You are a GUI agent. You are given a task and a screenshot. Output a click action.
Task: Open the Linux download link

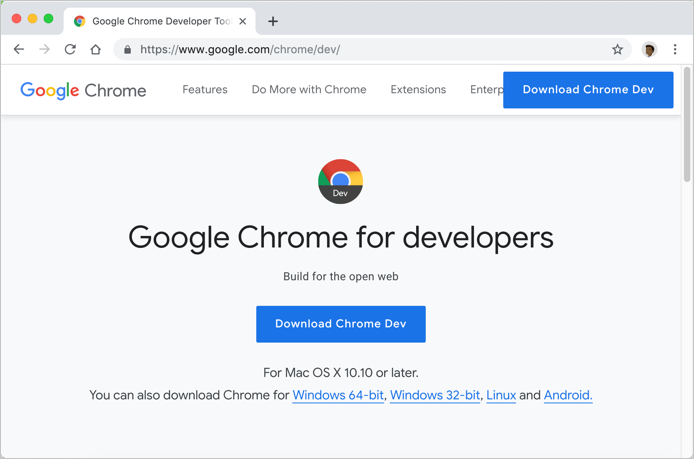(501, 395)
